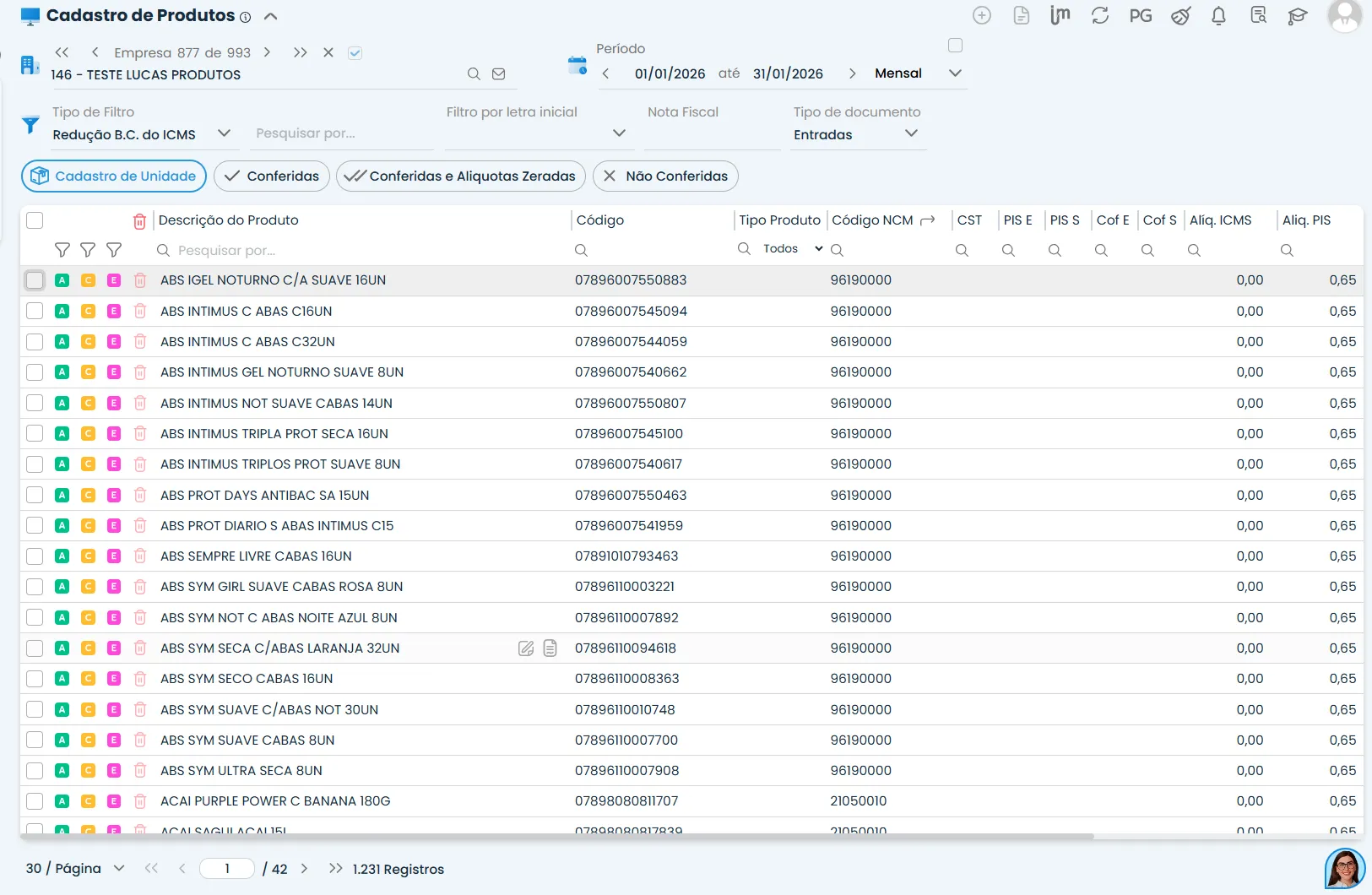1372x895 pixels.
Task: Go to next page in pagination
Action: [304, 869]
